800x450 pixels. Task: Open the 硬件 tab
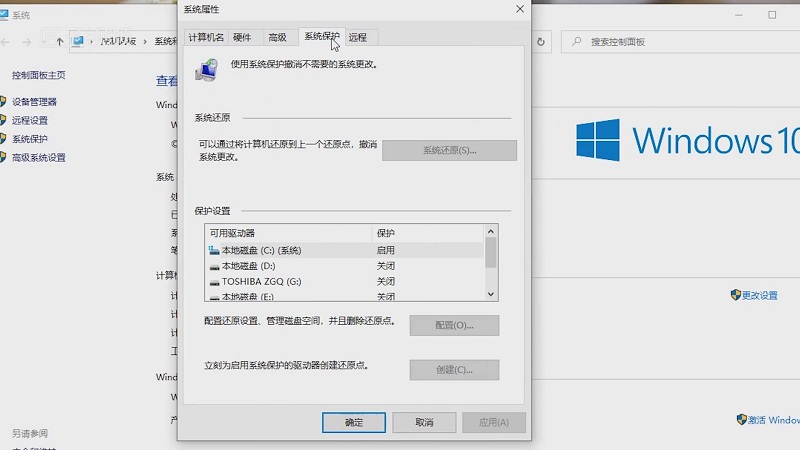coord(242,37)
